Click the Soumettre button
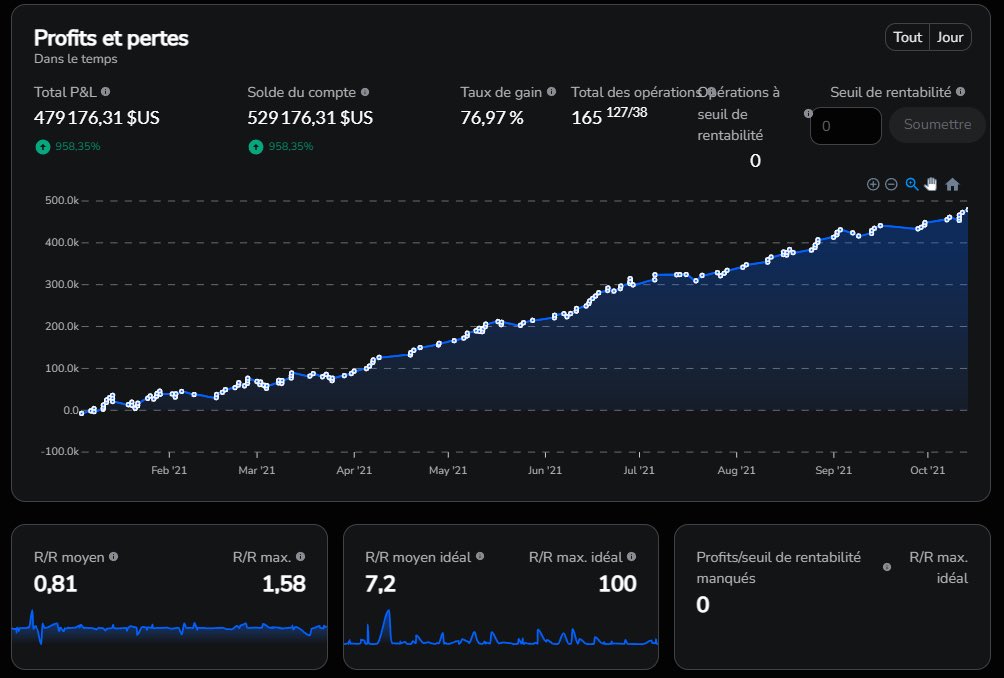 tap(936, 125)
